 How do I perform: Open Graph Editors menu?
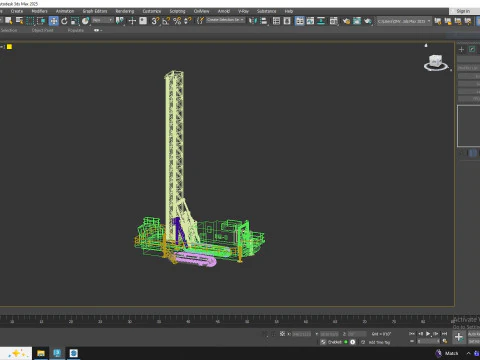click(x=95, y=11)
